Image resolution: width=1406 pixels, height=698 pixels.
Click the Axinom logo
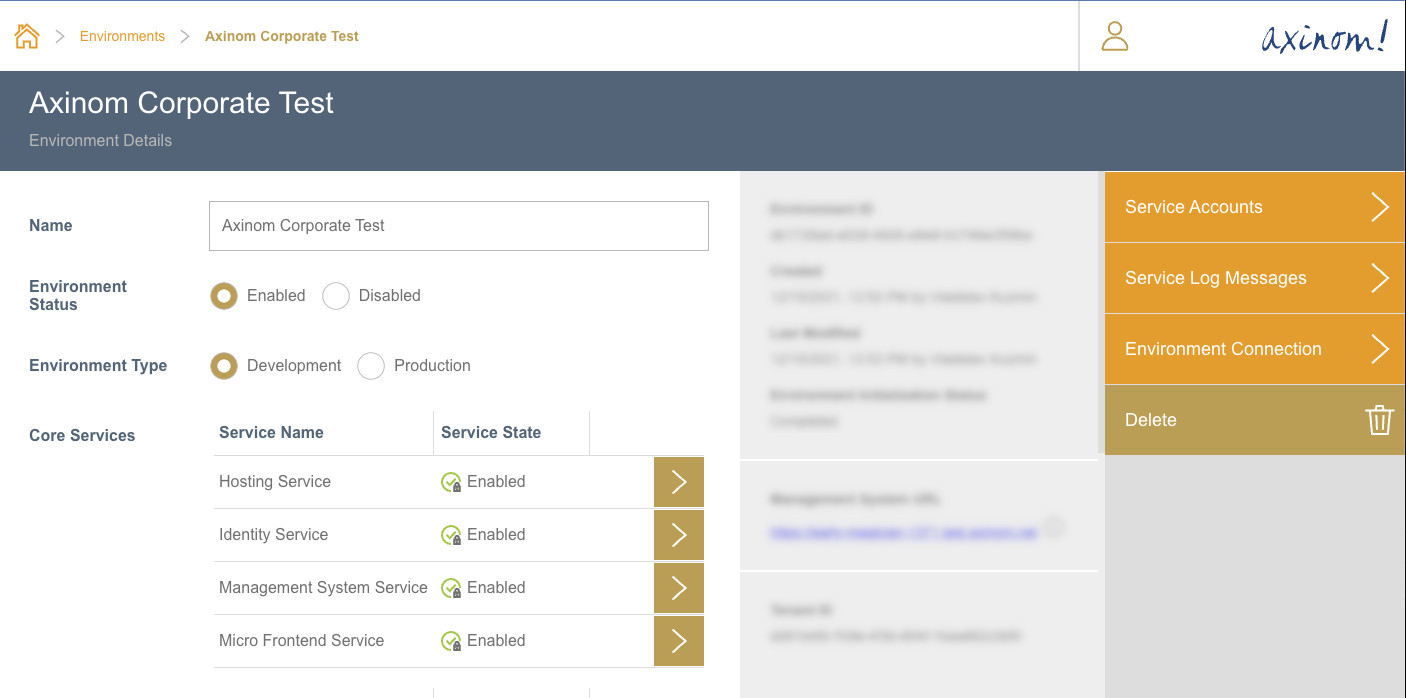point(1324,37)
